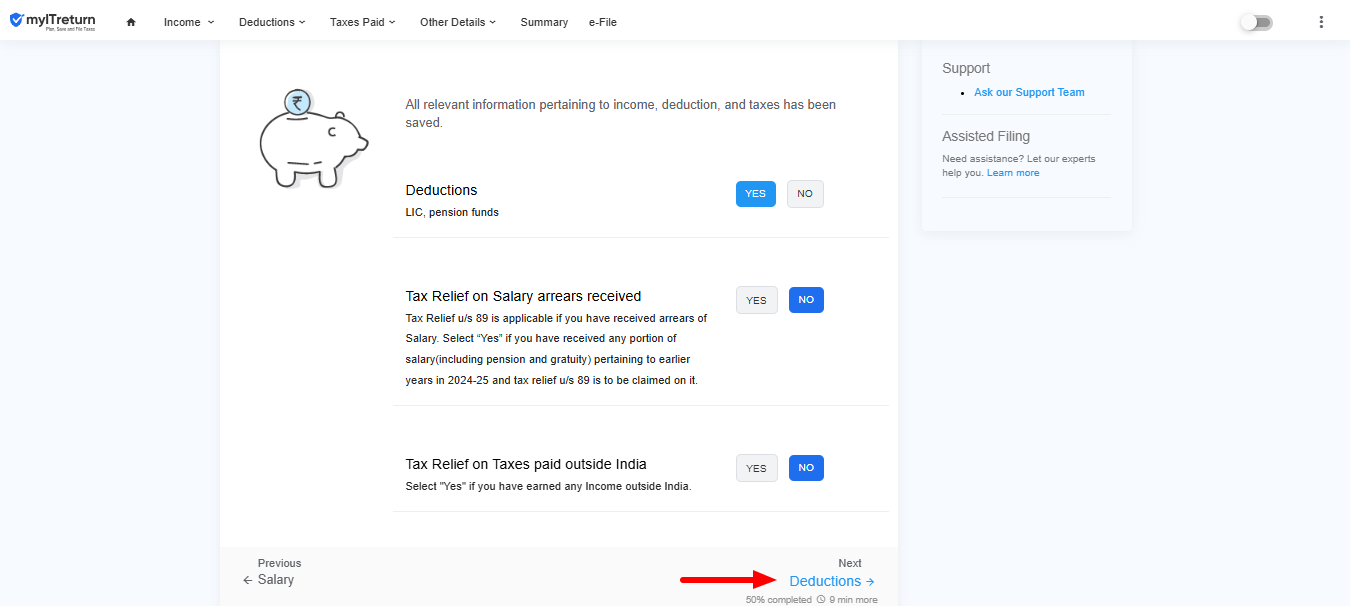Click the right arrow beside Deductions
Viewport: 1350px width, 606px height.
pyautogui.click(x=870, y=581)
